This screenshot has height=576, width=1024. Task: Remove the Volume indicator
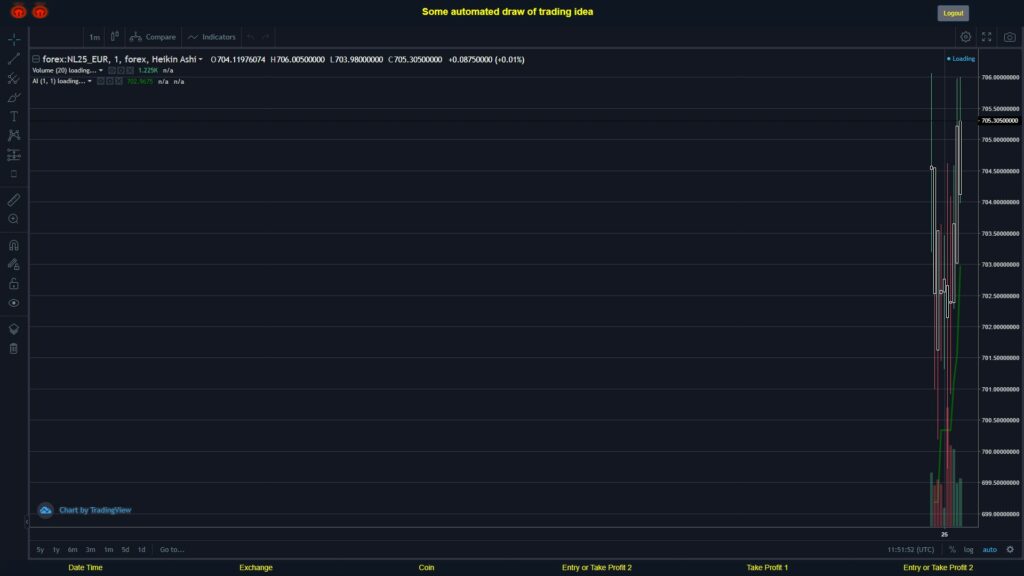tap(130, 71)
